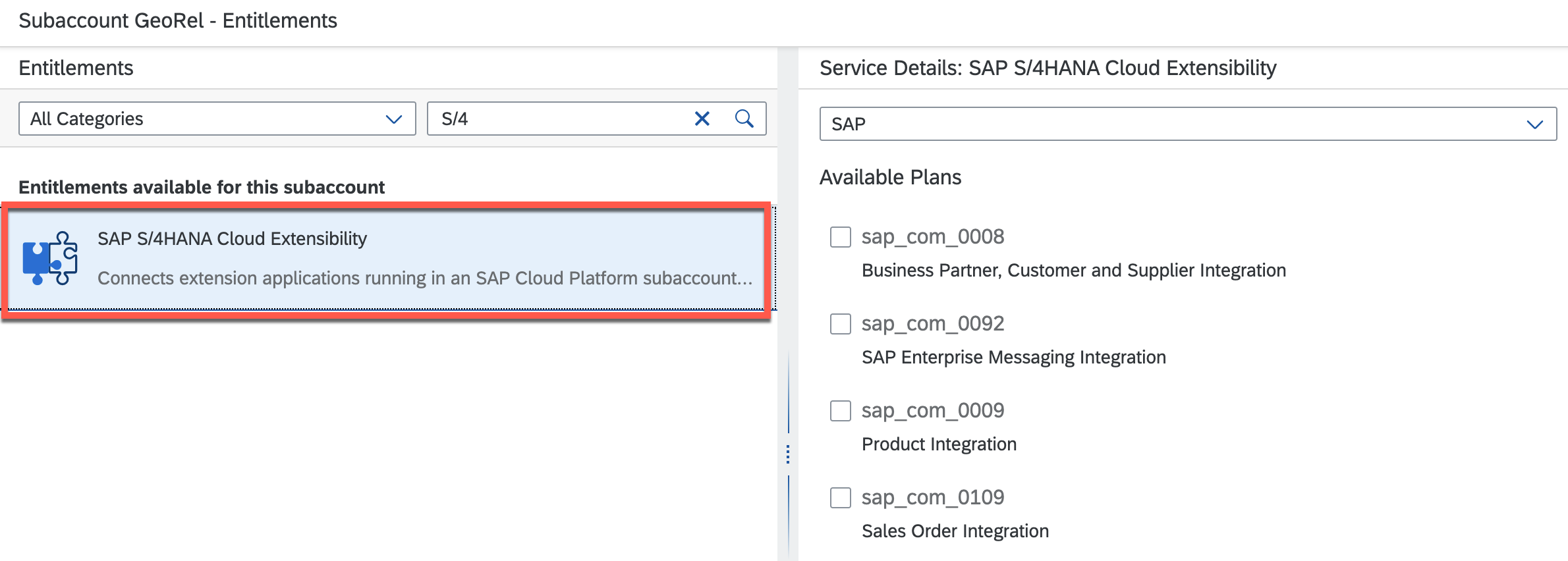1568x561 pixels.
Task: Click sap_com_0008 plan label
Action: click(x=933, y=236)
